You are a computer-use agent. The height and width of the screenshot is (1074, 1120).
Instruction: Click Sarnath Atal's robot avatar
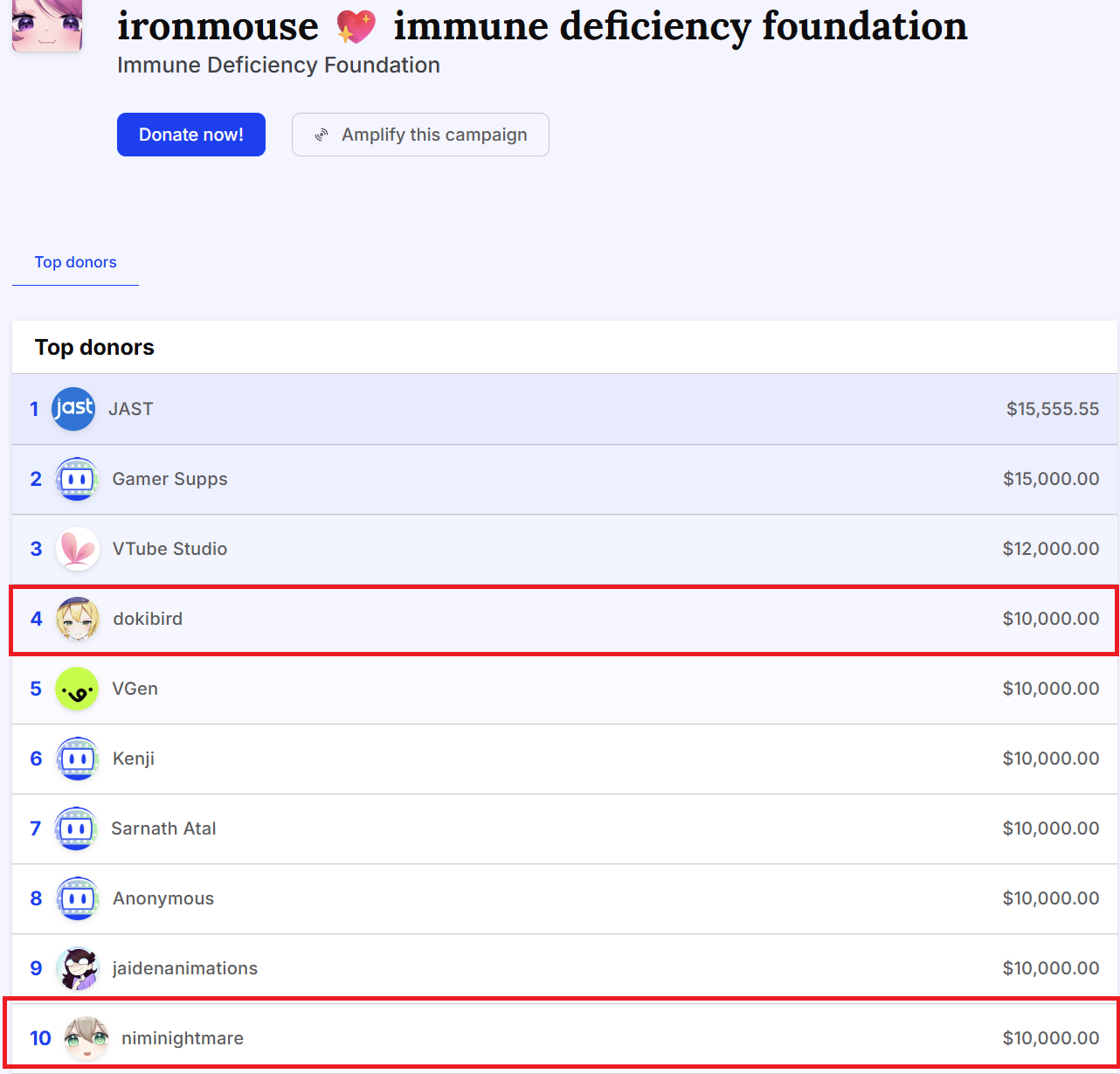point(76,828)
